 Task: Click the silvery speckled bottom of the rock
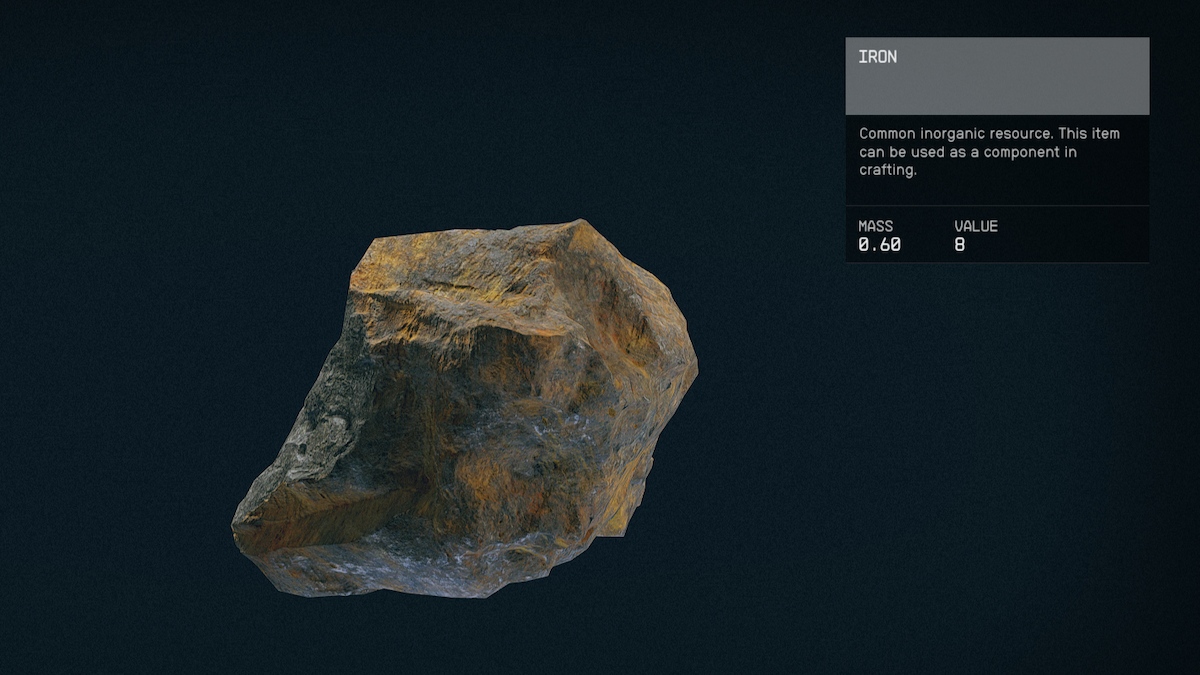tap(400, 570)
